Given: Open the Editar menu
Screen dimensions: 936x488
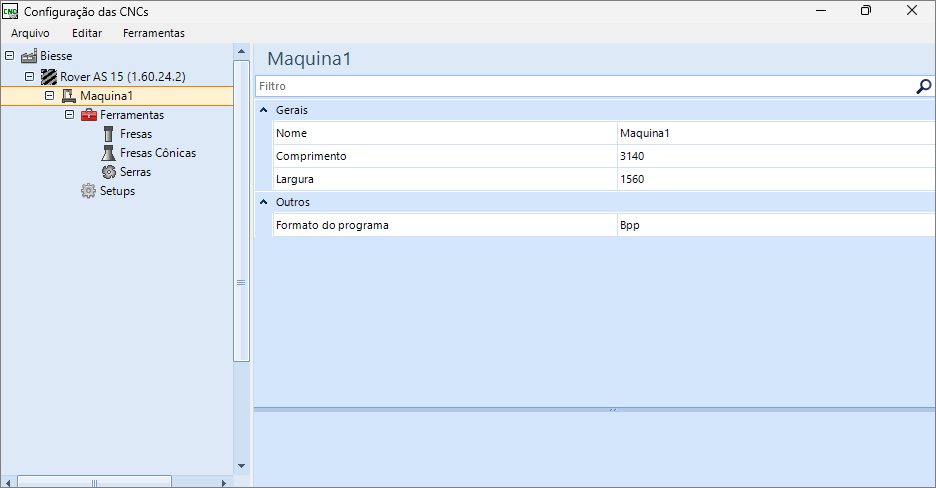Looking at the screenshot, I should click(87, 33).
